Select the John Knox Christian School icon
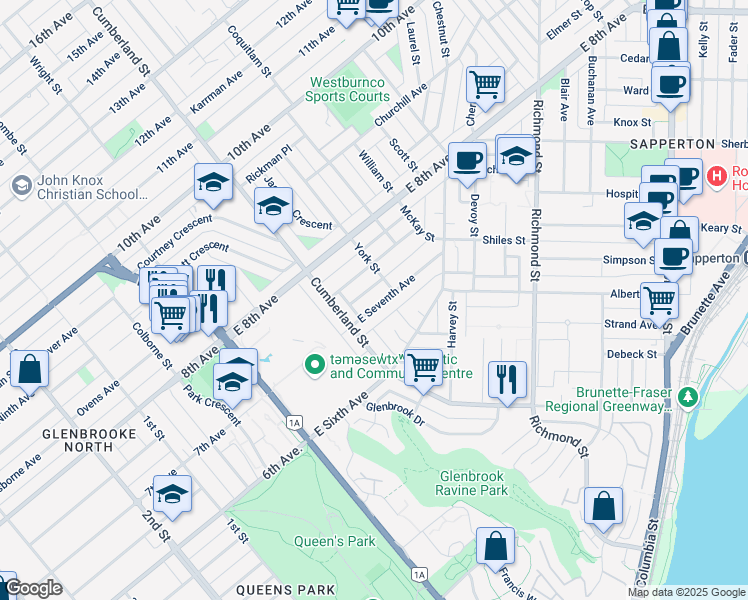The height and width of the screenshot is (600, 748). tap(22, 186)
